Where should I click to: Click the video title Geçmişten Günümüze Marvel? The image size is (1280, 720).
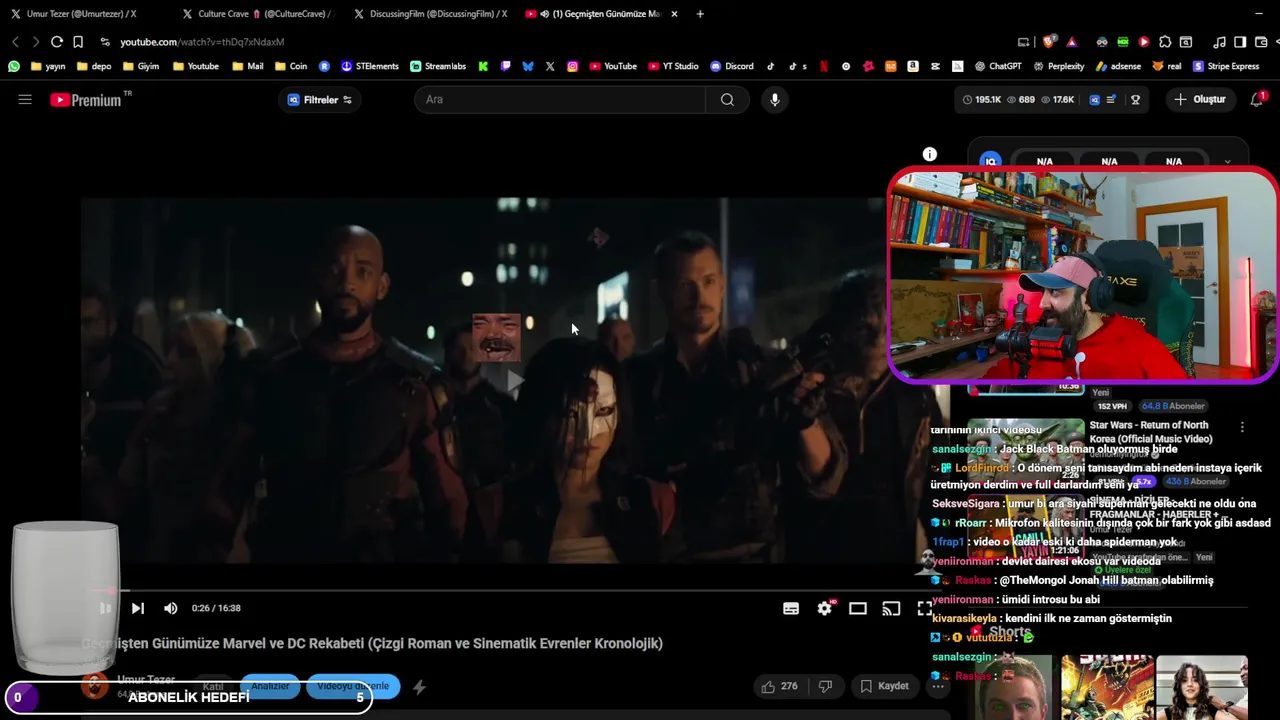(x=372, y=643)
